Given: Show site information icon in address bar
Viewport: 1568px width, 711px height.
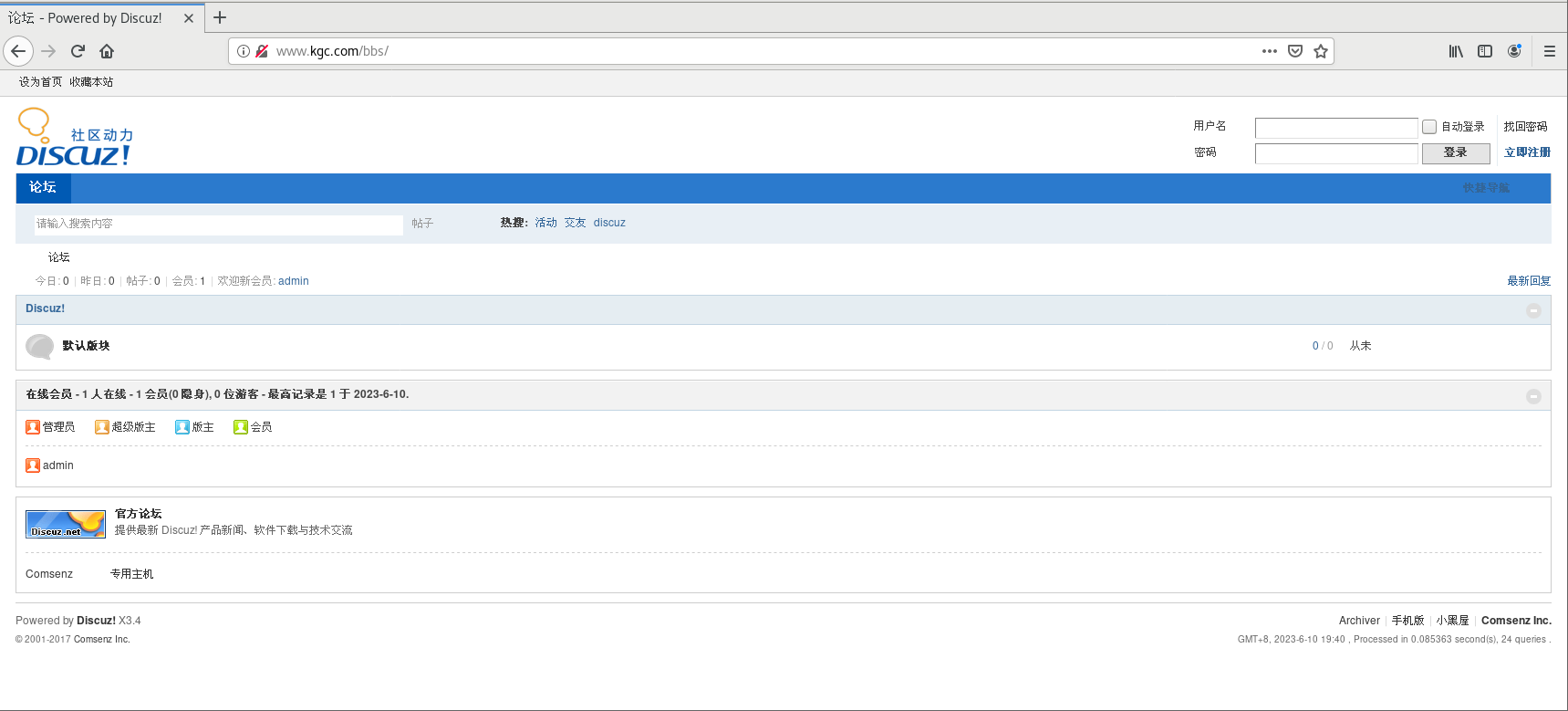Looking at the screenshot, I should coord(244,51).
